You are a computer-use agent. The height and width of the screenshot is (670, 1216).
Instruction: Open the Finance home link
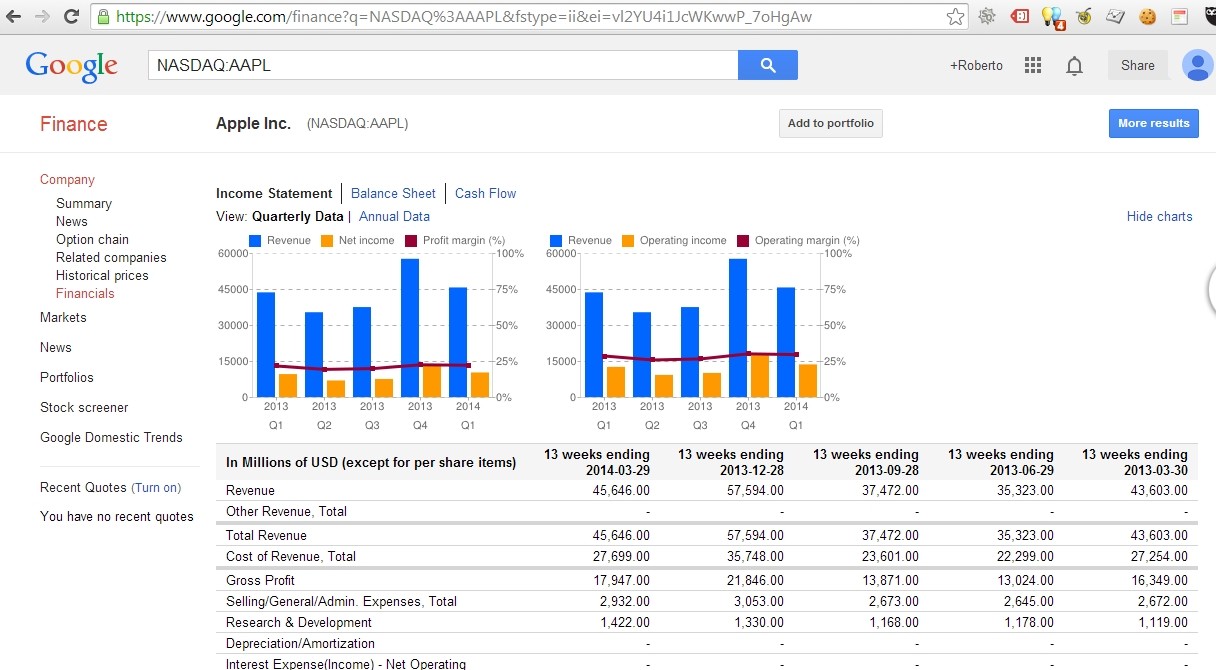click(x=73, y=124)
